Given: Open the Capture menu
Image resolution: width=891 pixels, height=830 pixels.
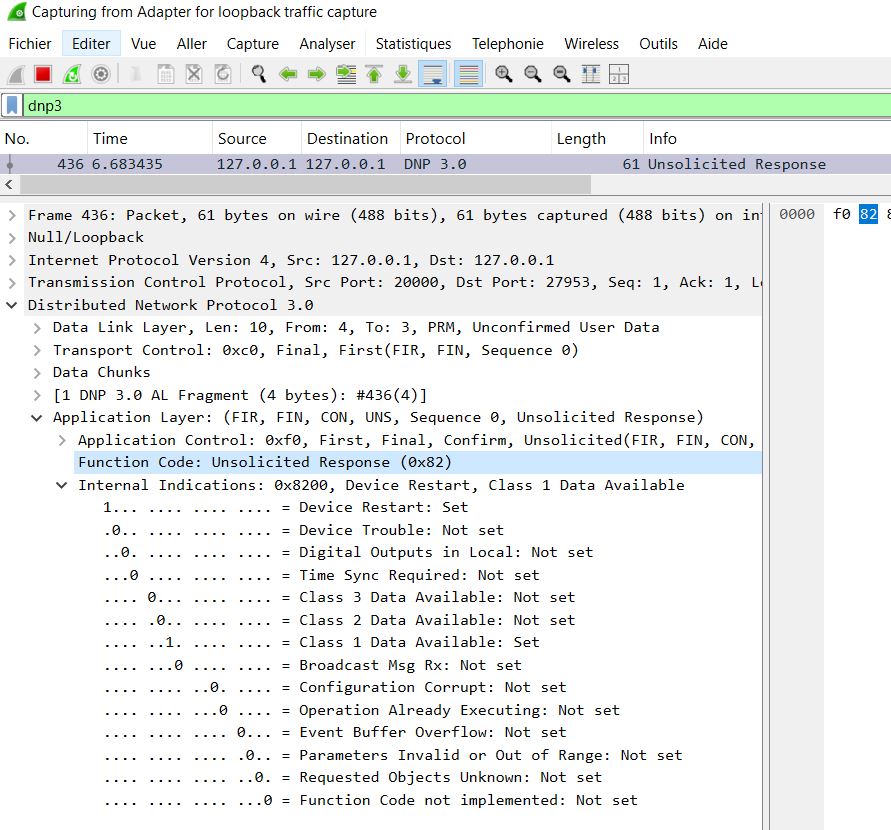Looking at the screenshot, I should click(x=253, y=44).
